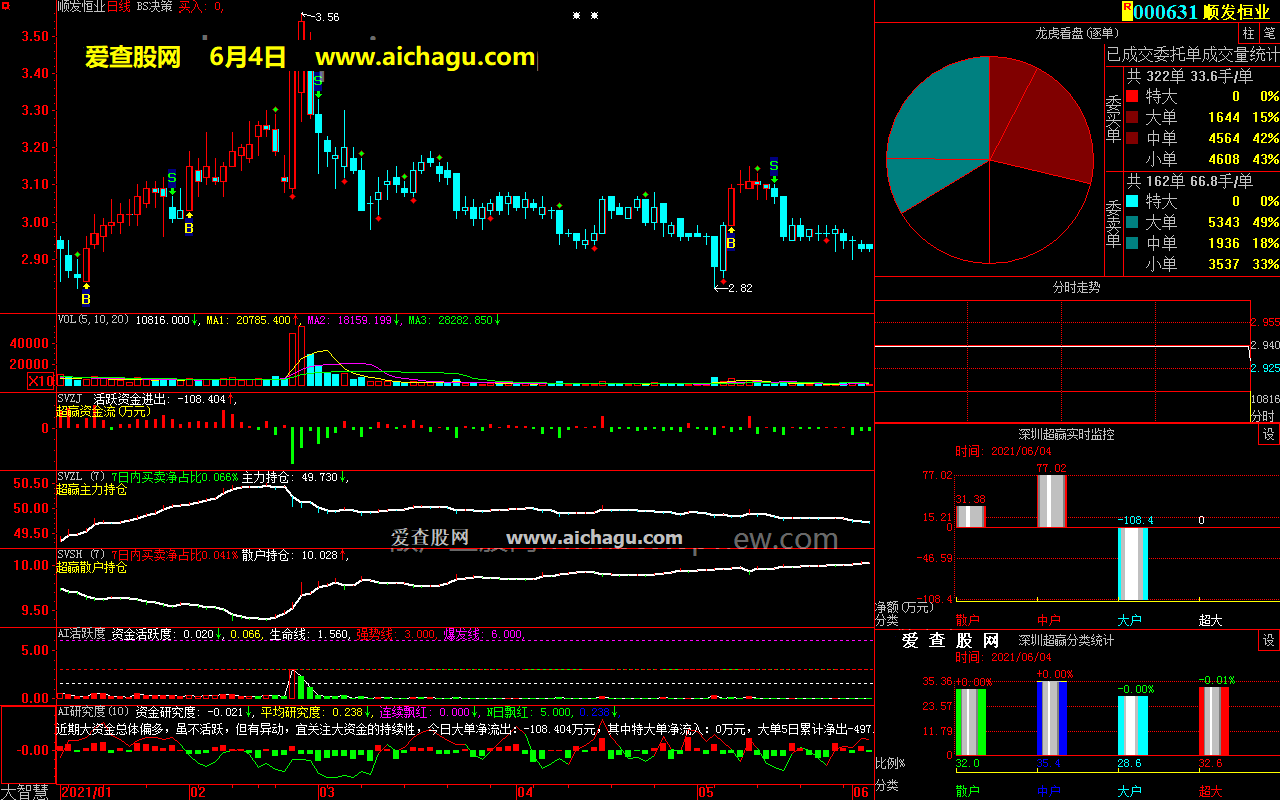Image resolution: width=1280 pixels, height=800 pixels.
Task: Select the SVZL (7) indicator label
Action: 82,477
